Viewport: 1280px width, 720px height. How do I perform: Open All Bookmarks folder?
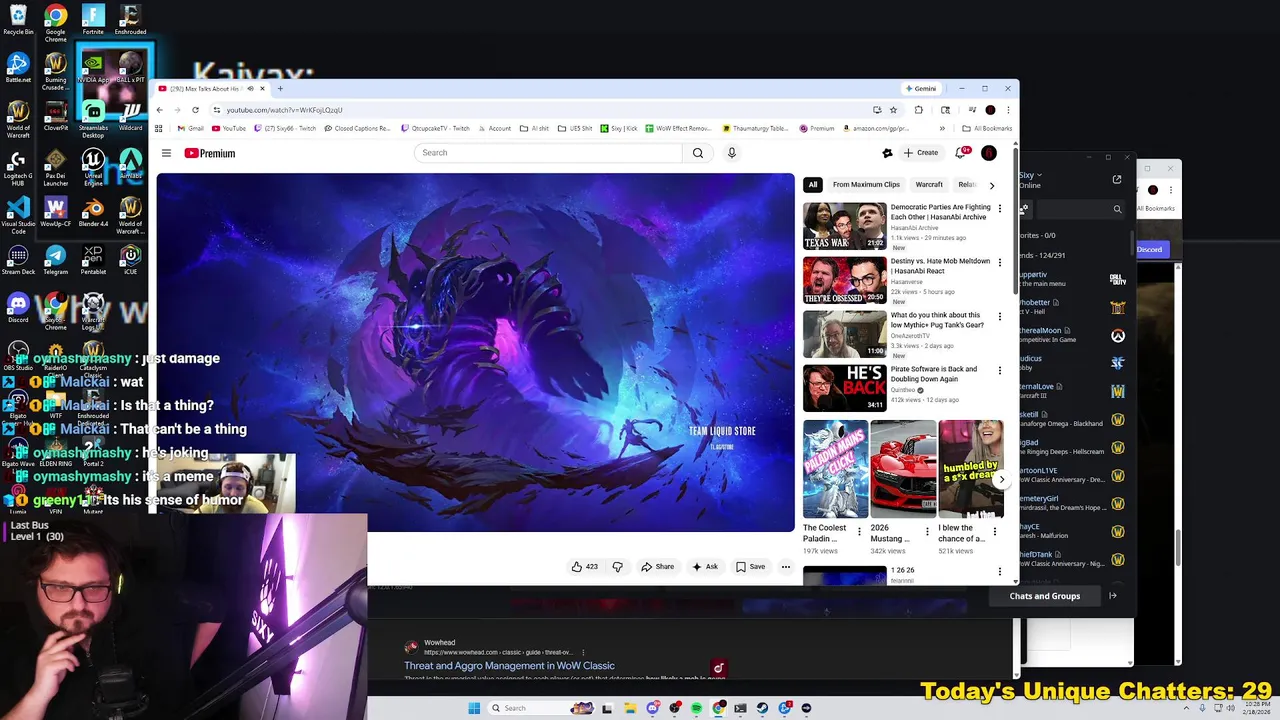(x=987, y=128)
